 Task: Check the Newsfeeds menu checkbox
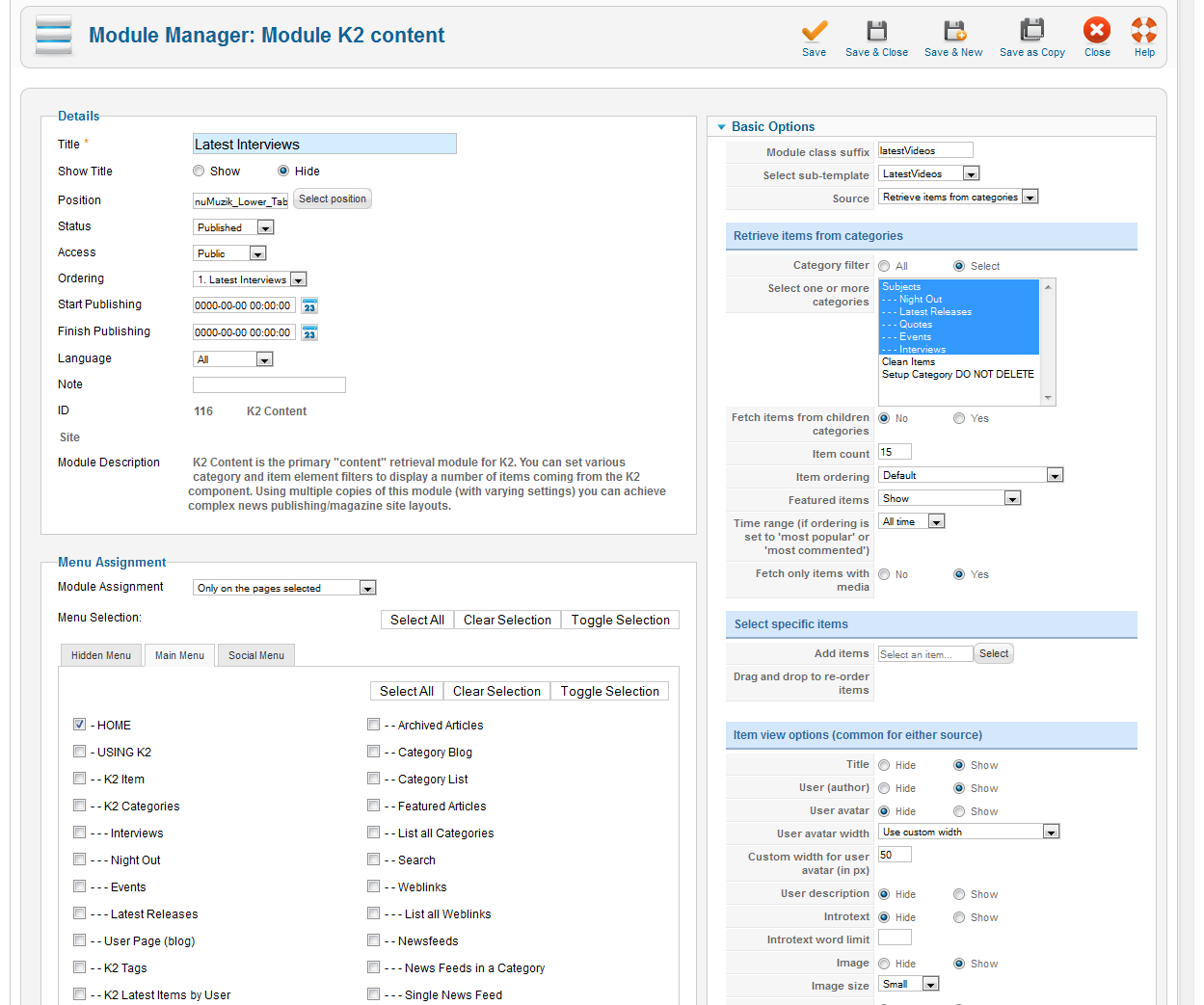(x=373, y=940)
